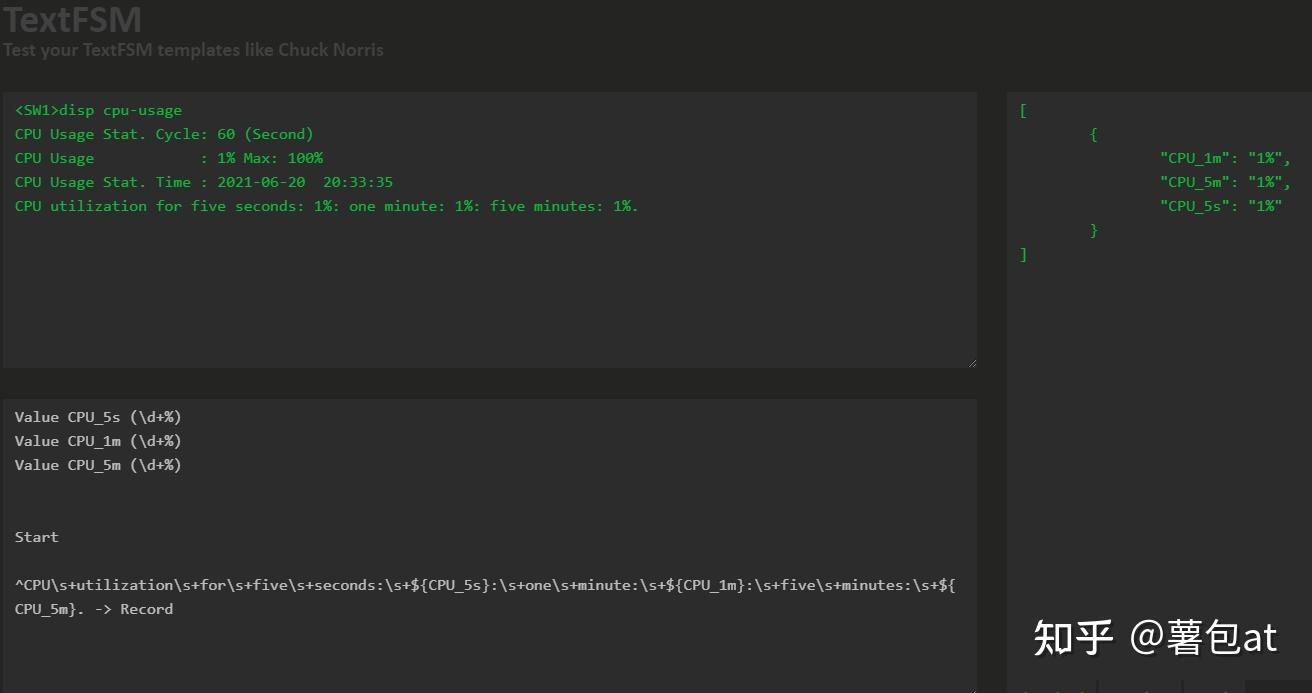Viewport: 1312px width, 693px height.
Task: Click the CPU utilization for five seconds line
Action: click(326, 206)
